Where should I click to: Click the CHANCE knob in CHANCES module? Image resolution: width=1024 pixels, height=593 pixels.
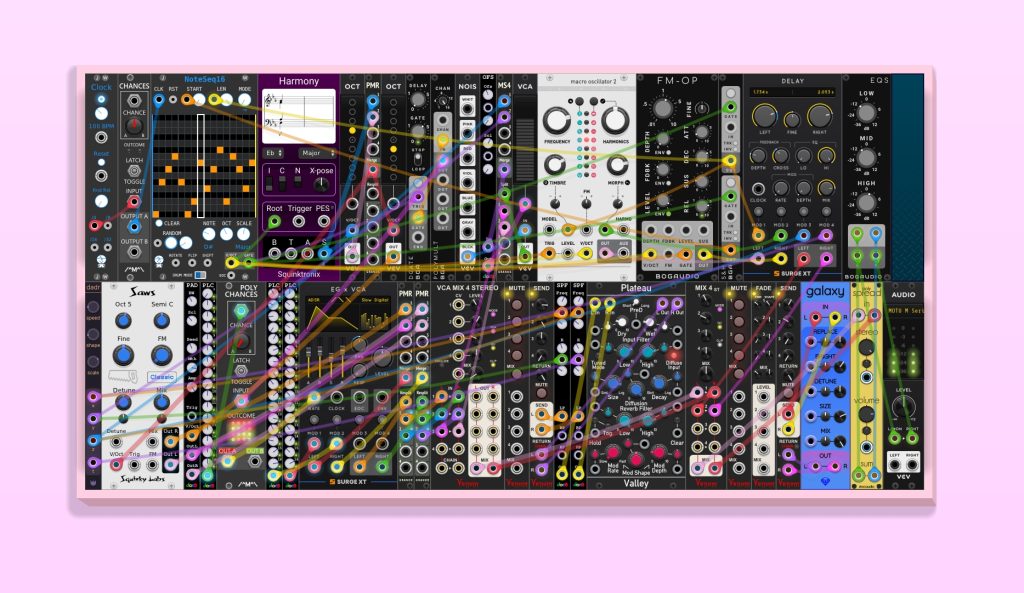tap(134, 126)
